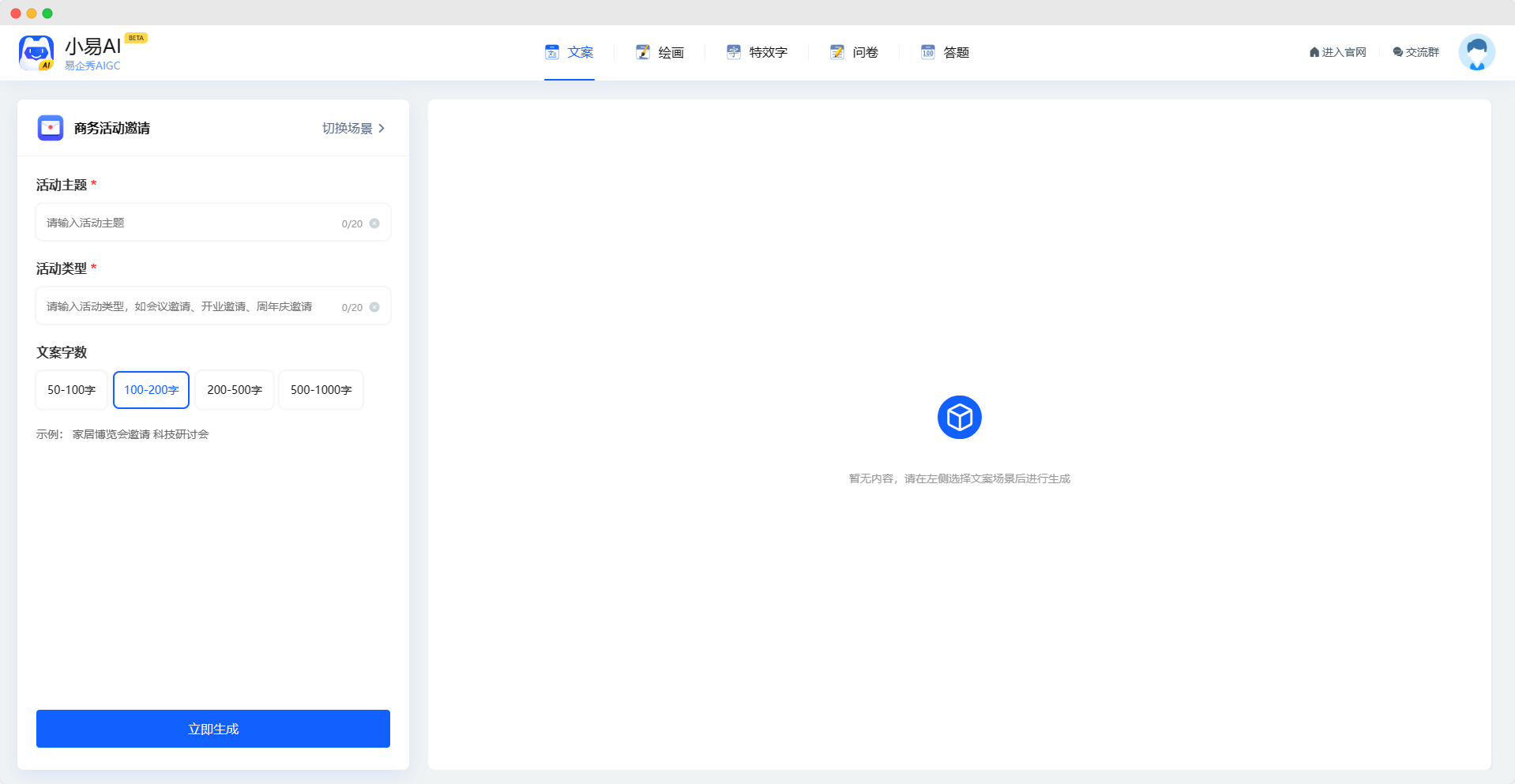Click the 绘画 drawing icon in navigation
The width and height of the screenshot is (1515, 784).
coord(643,52)
